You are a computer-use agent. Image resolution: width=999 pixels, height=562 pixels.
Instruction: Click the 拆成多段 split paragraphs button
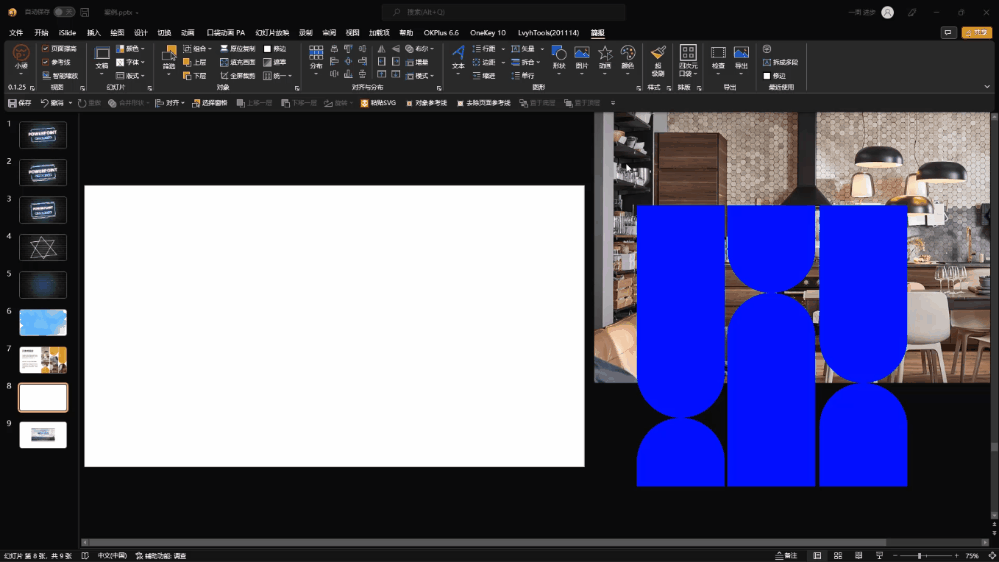780,62
